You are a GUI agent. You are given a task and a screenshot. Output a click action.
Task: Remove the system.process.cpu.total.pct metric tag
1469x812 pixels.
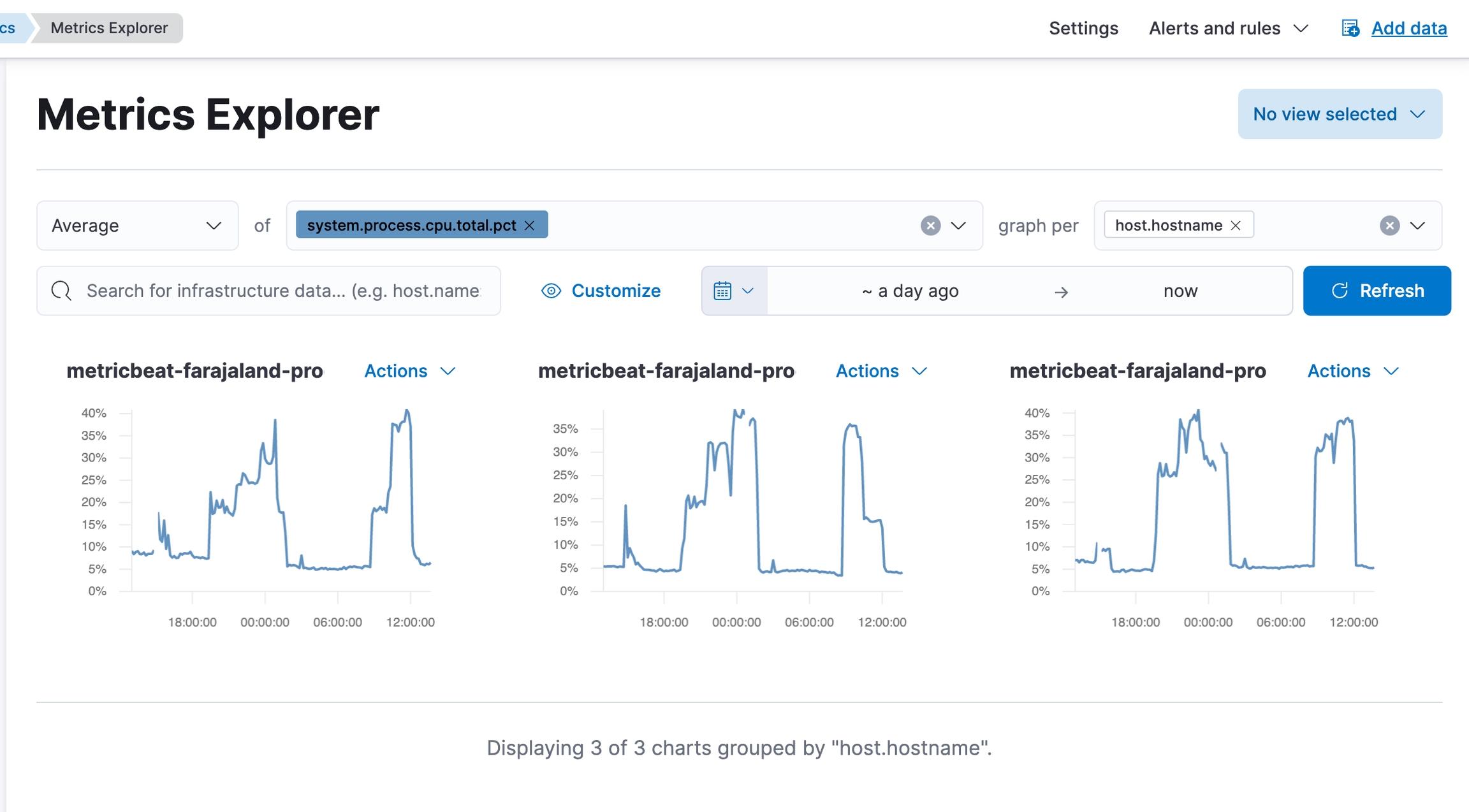click(529, 226)
